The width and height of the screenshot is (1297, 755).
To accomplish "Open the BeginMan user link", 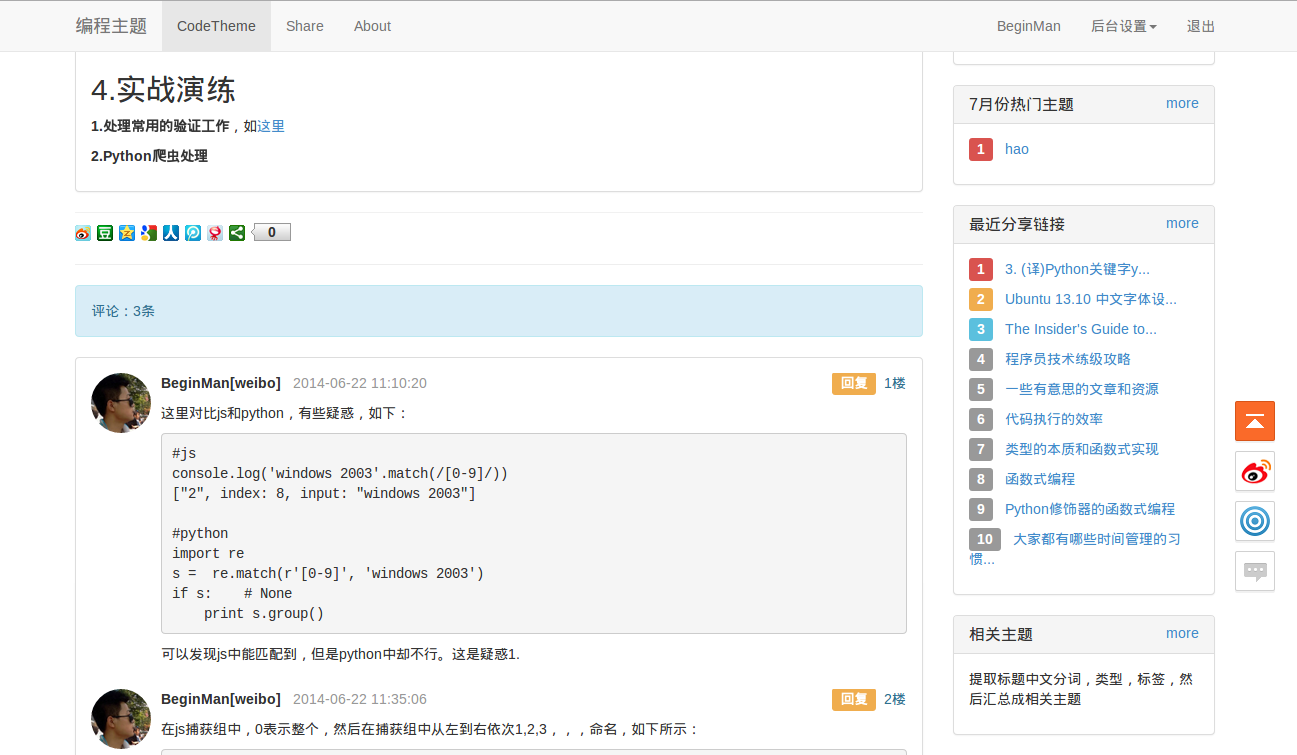I will (x=1029, y=26).
